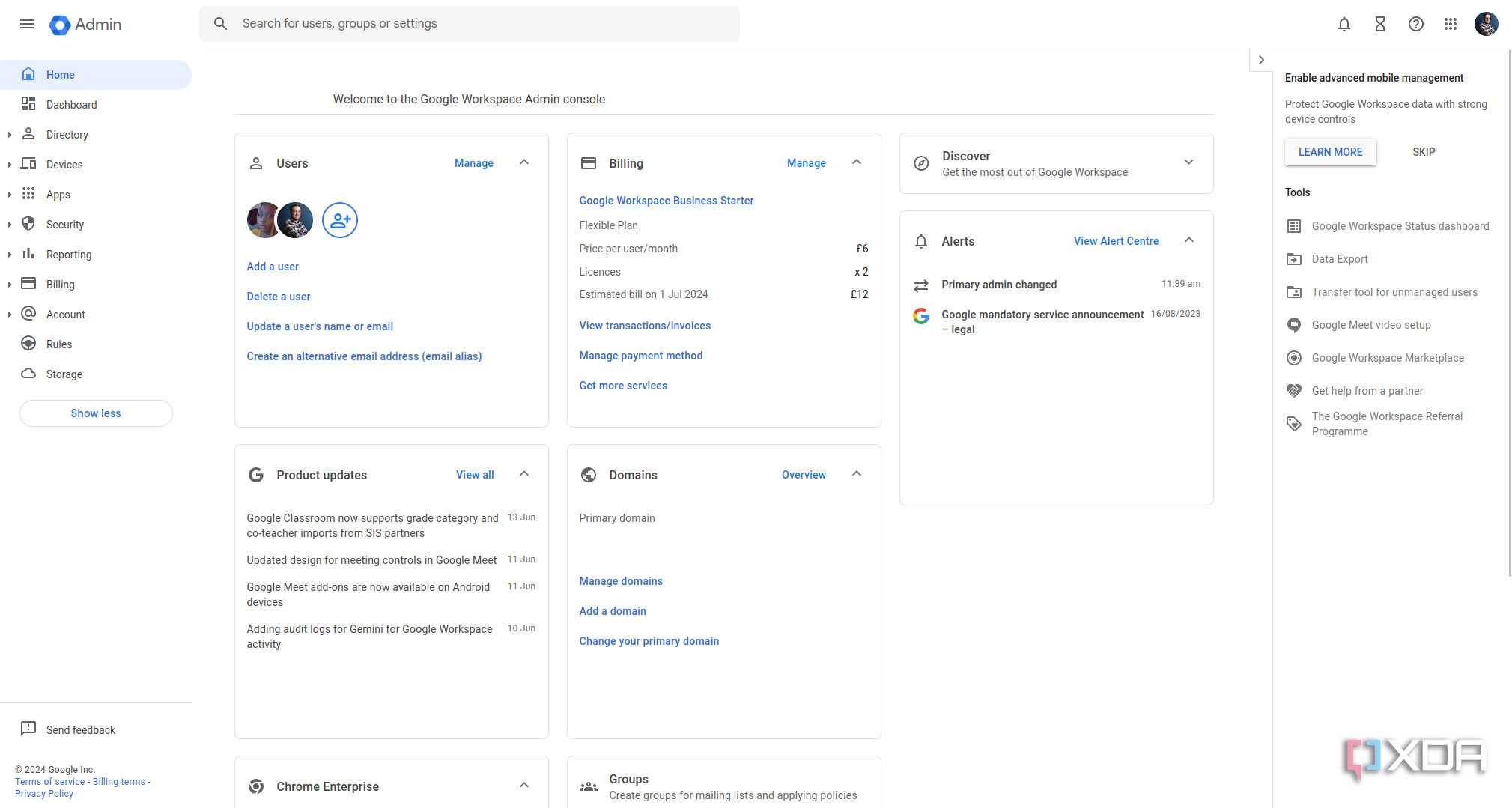
Task: Click the Transfer tool for unmanaged users icon
Action: (1294, 292)
